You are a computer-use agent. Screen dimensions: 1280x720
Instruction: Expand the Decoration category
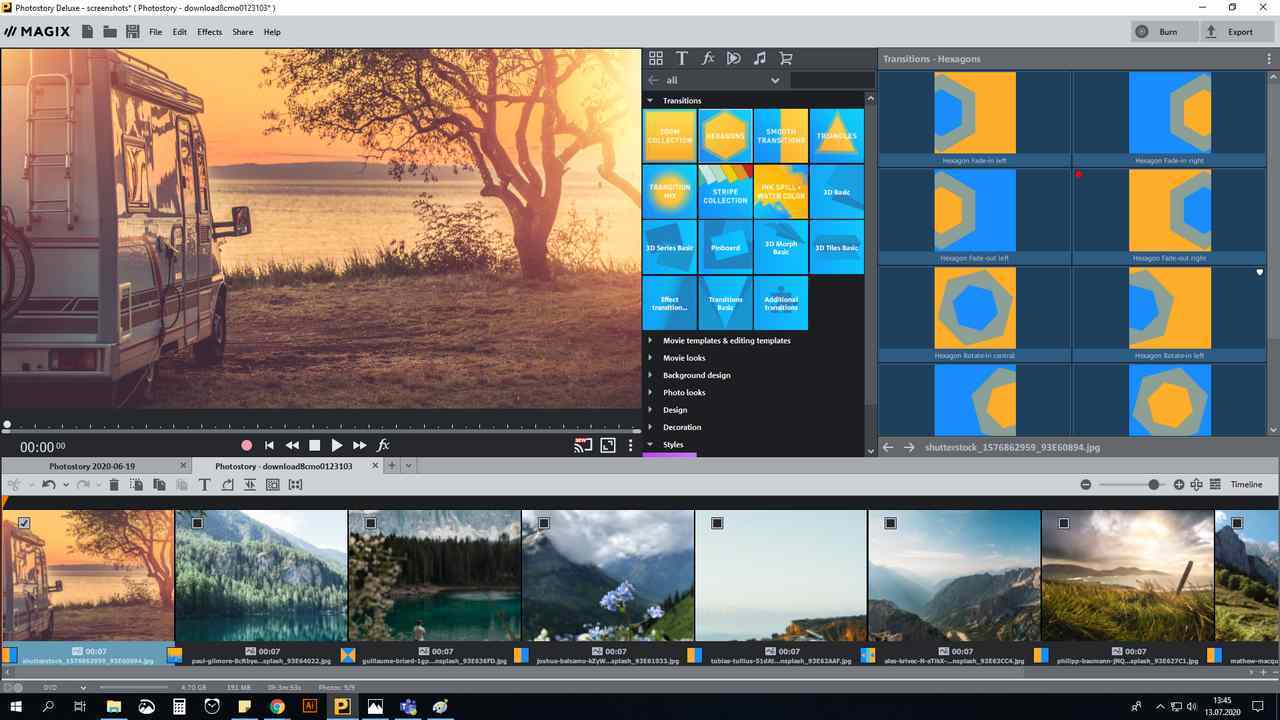pos(650,427)
